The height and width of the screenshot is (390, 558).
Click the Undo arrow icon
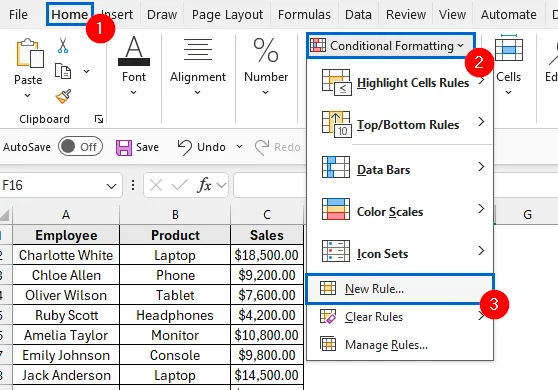185,147
